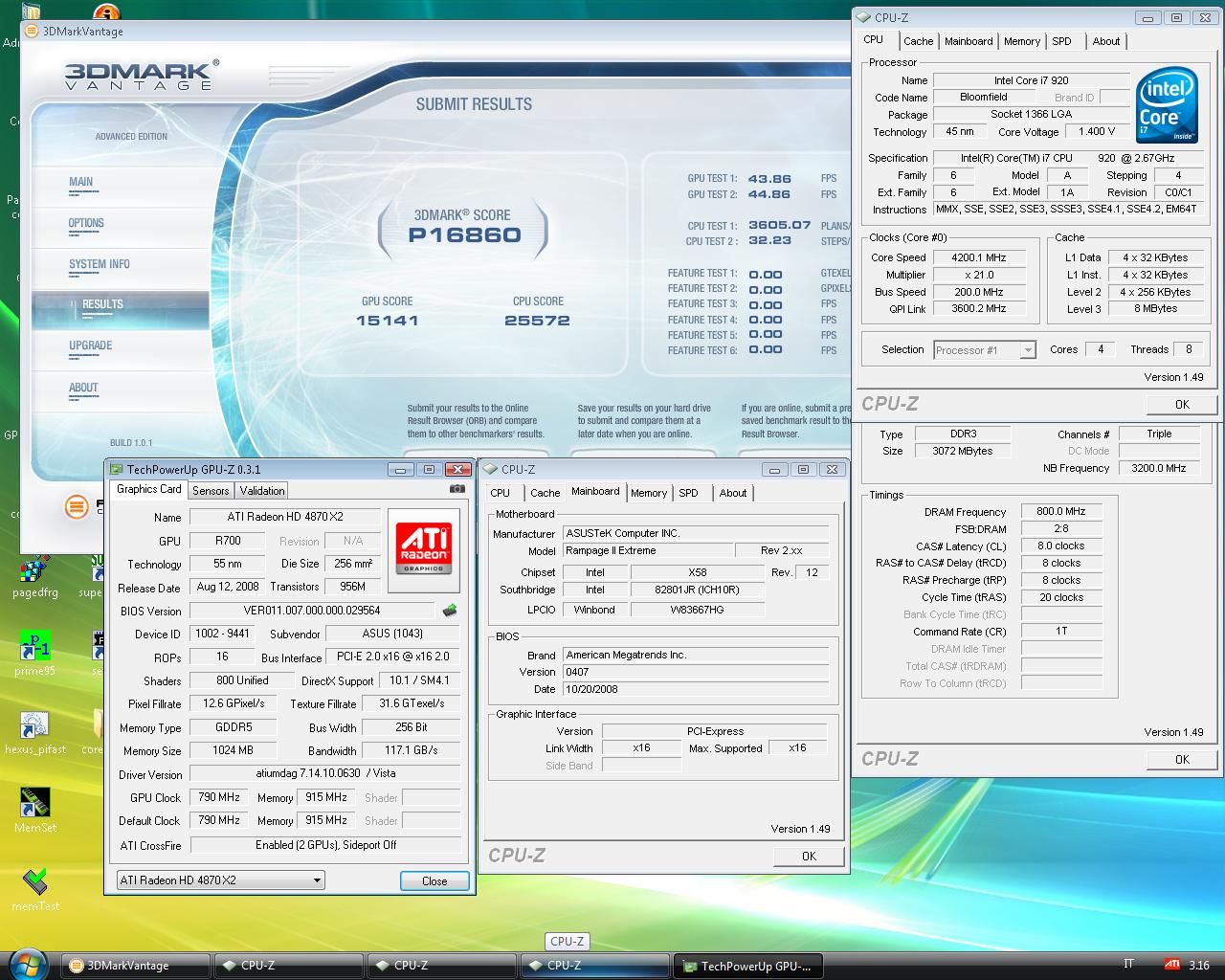Image resolution: width=1225 pixels, height=980 pixels.
Task: Click the Windows Start orb
Action: 28,964
